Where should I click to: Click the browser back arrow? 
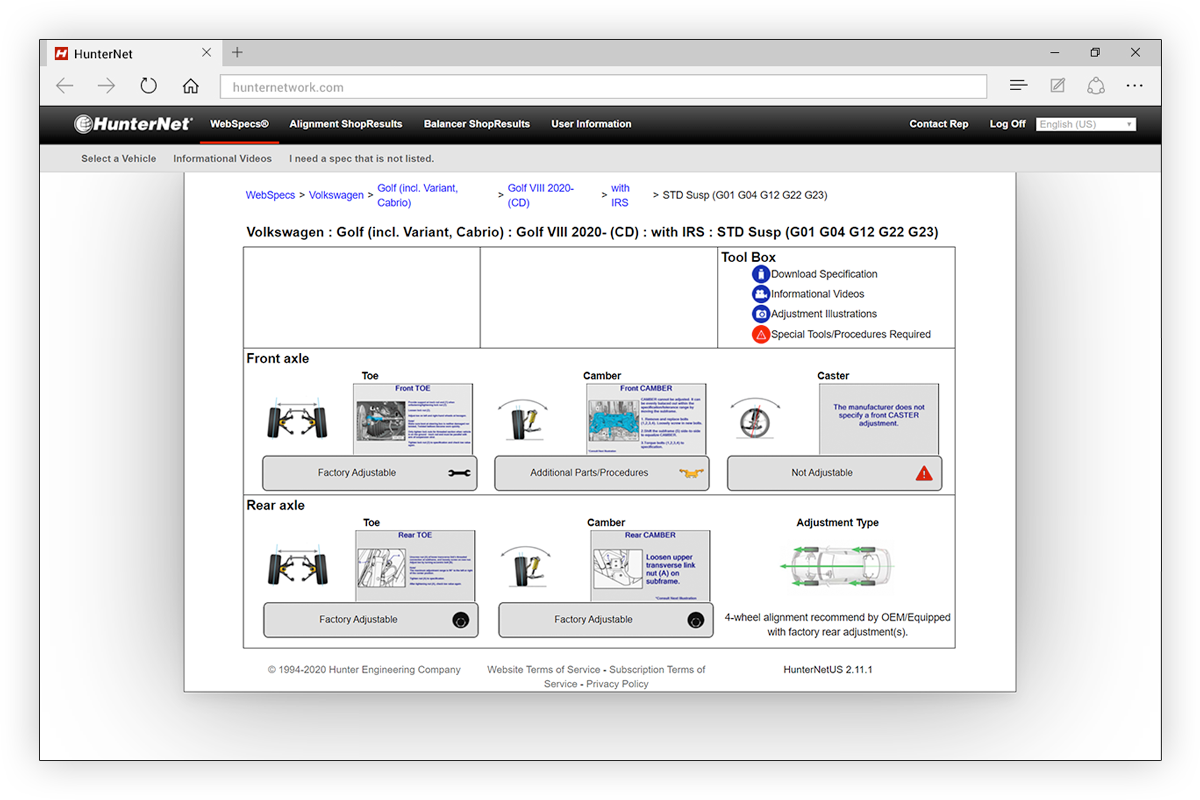click(65, 86)
